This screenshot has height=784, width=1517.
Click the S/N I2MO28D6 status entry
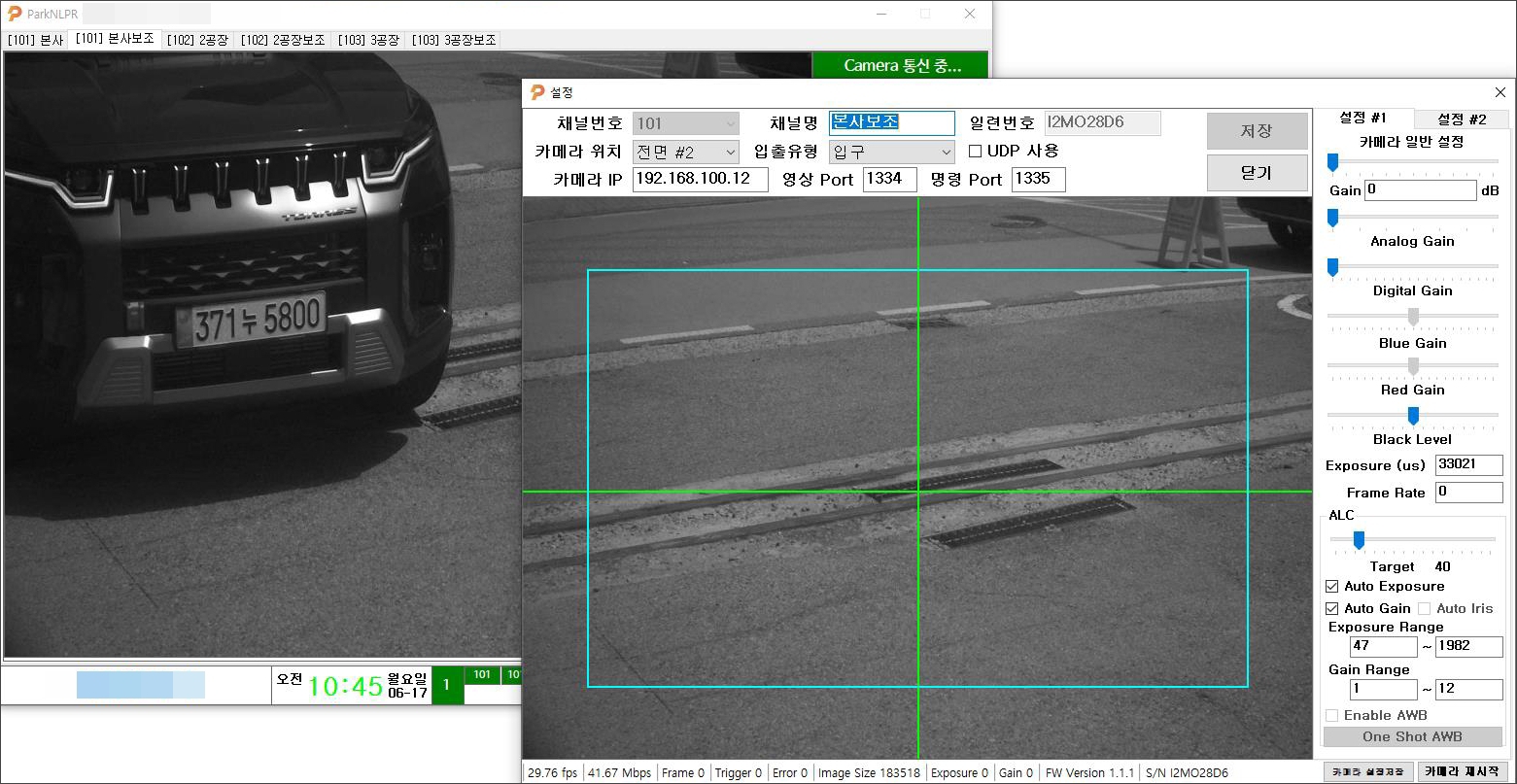pos(1187,773)
